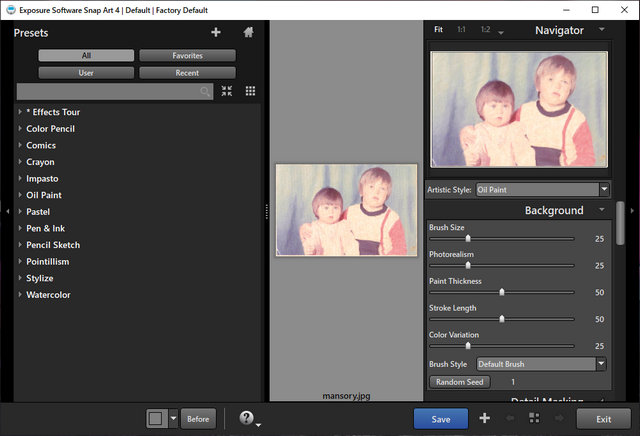Screen dimensions: 640x436
Task: Click the preset search input field
Action: (x=108, y=91)
